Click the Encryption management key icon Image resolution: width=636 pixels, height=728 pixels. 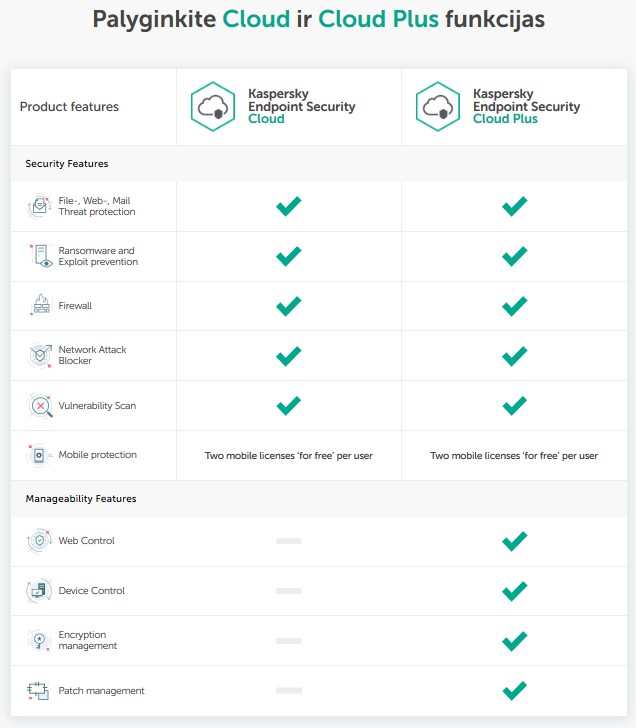click(39, 640)
